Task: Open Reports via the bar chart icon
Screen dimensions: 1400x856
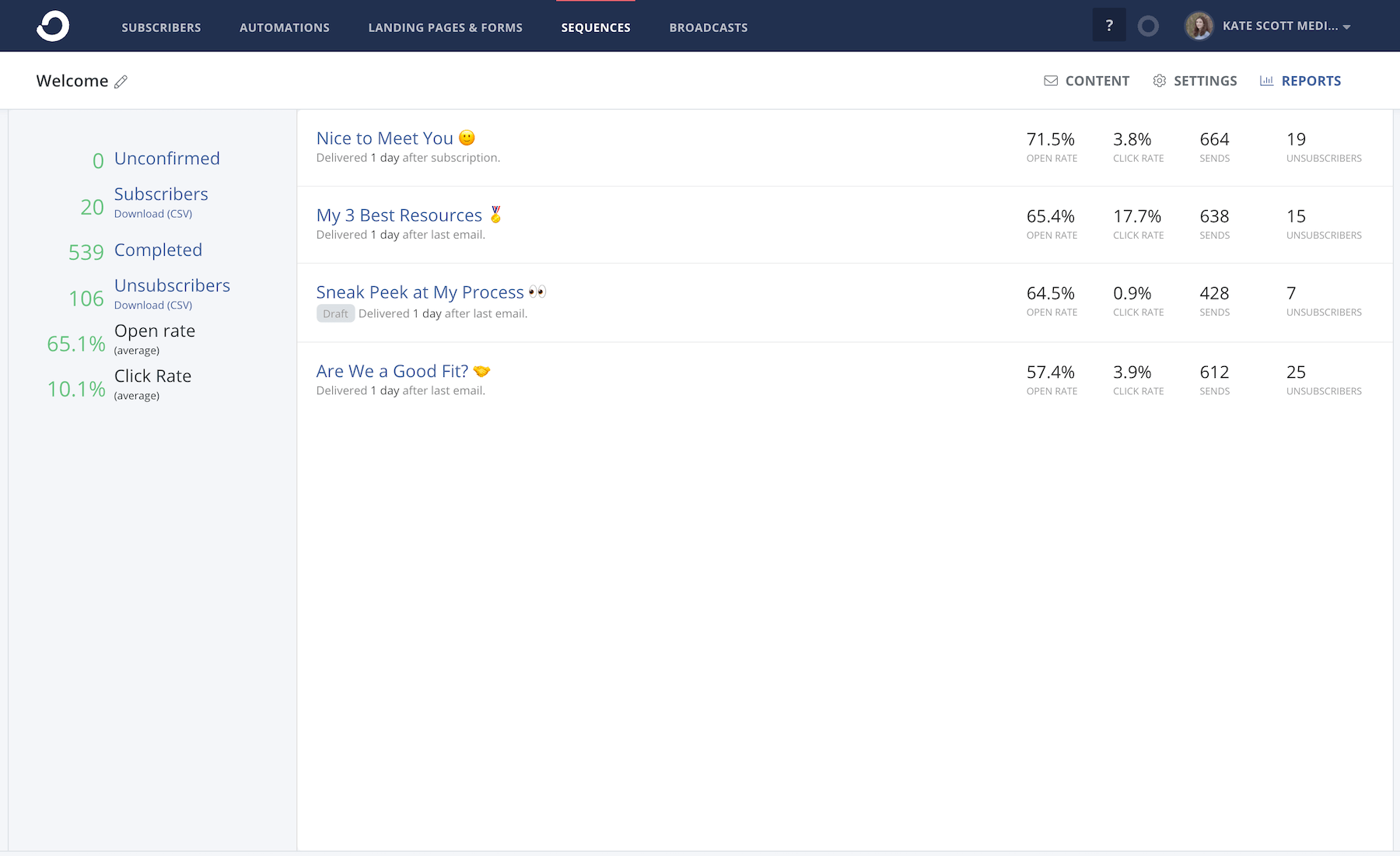Action: (x=1268, y=80)
